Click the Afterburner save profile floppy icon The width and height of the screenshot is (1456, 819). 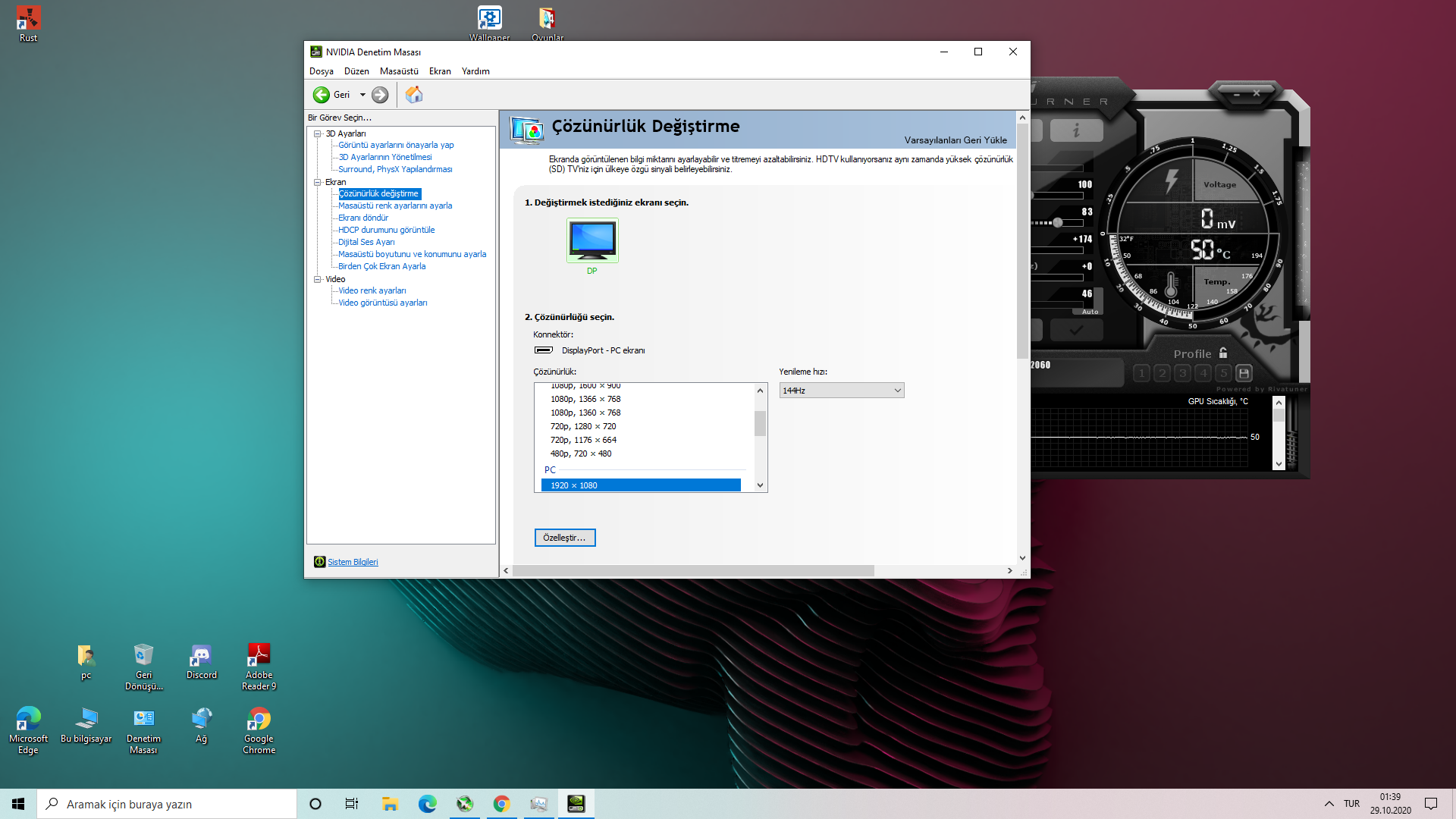point(1244,373)
